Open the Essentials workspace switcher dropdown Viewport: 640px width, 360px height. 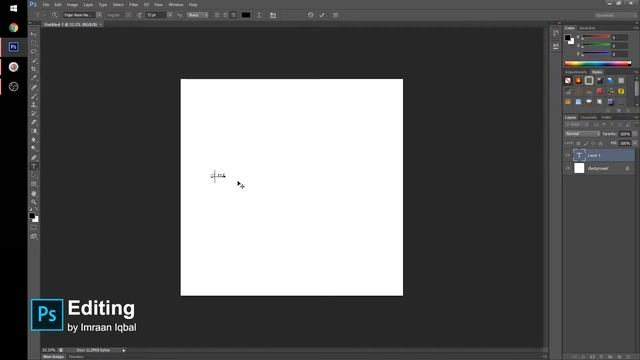[x=615, y=15]
